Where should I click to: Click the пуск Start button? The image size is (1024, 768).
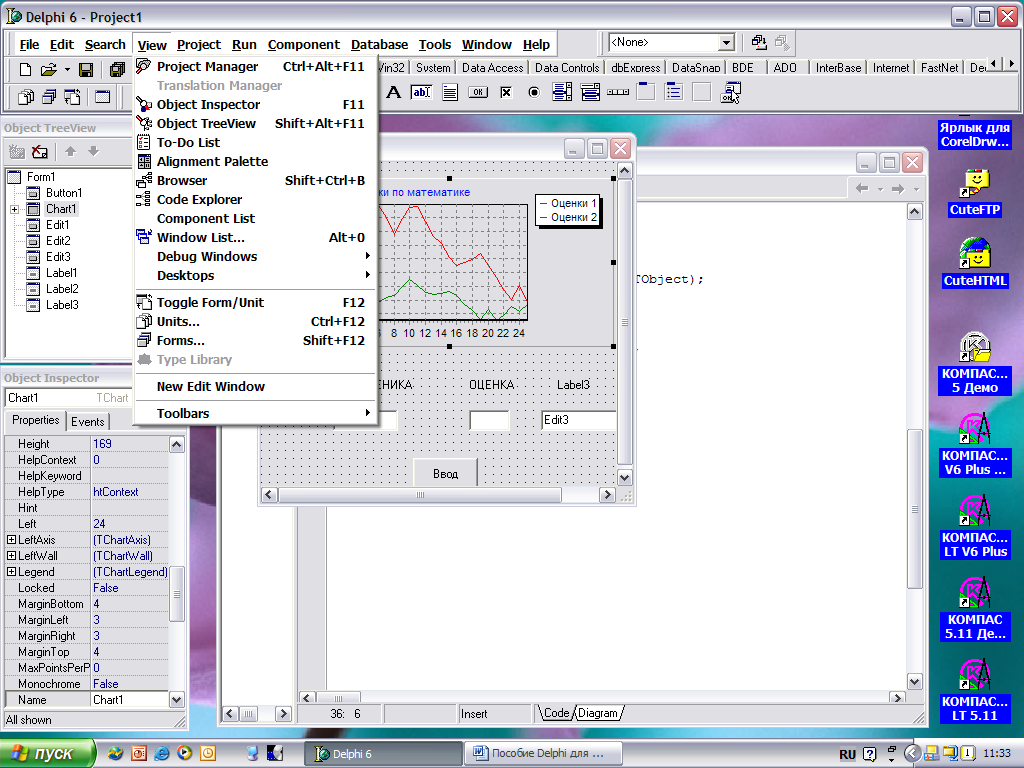tap(46, 753)
